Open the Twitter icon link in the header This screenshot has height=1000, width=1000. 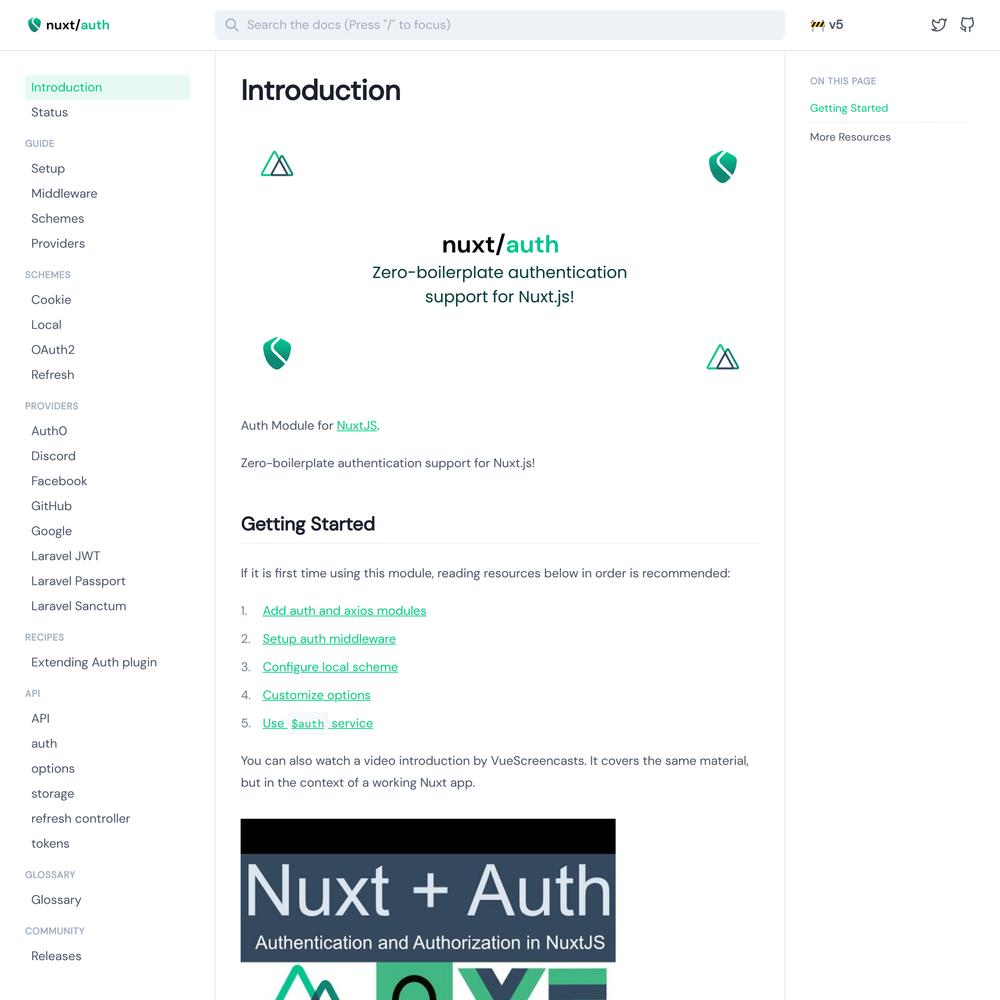coord(938,25)
